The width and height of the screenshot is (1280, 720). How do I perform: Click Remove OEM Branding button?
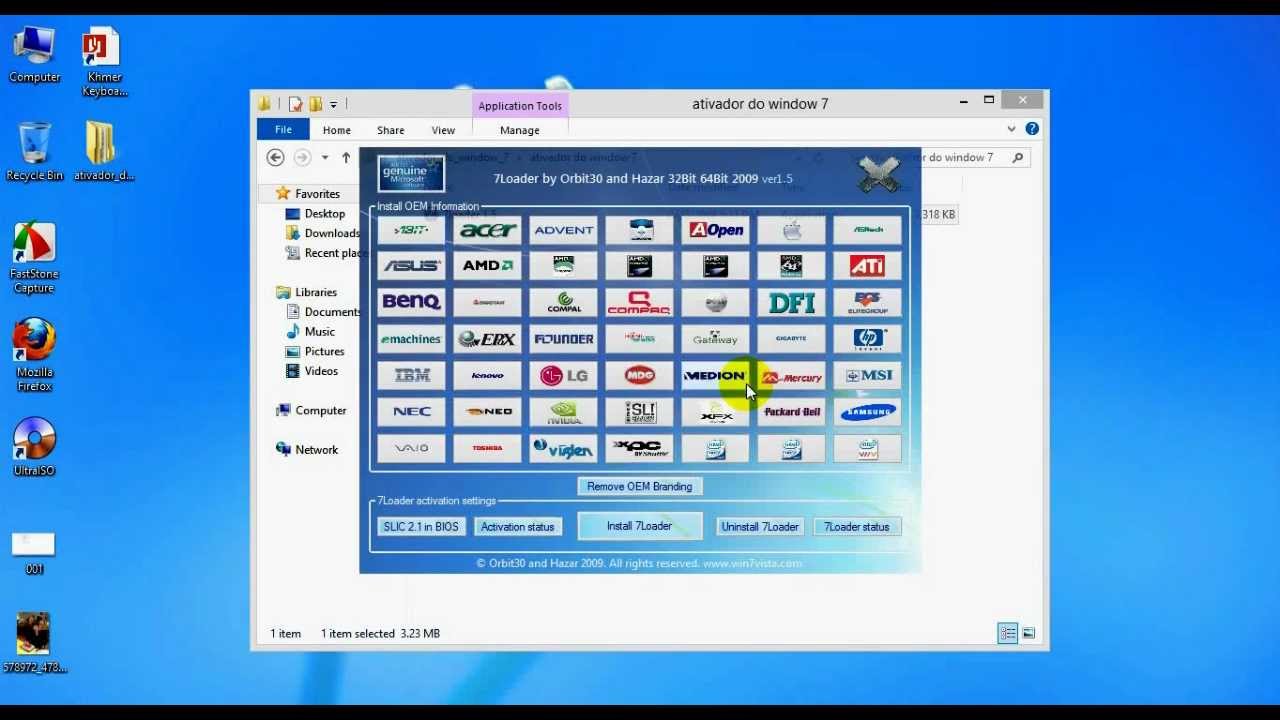[x=640, y=486]
